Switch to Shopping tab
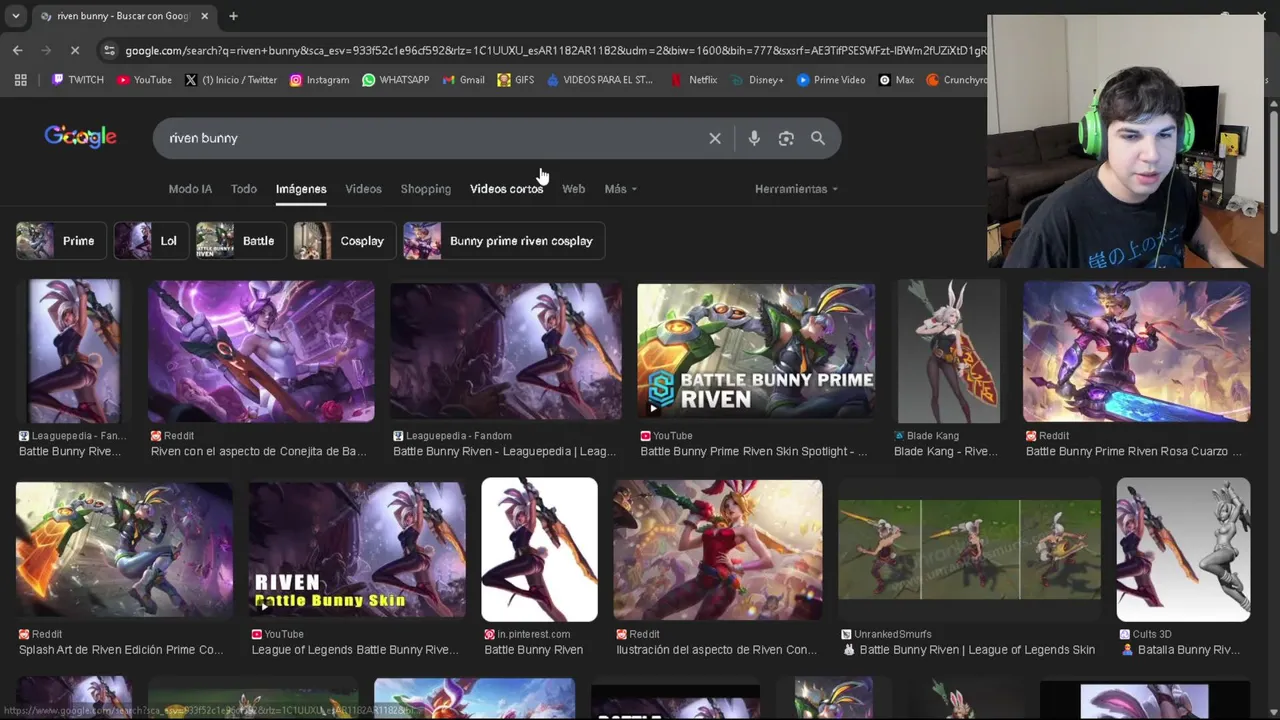Image resolution: width=1280 pixels, height=720 pixels. point(426,189)
